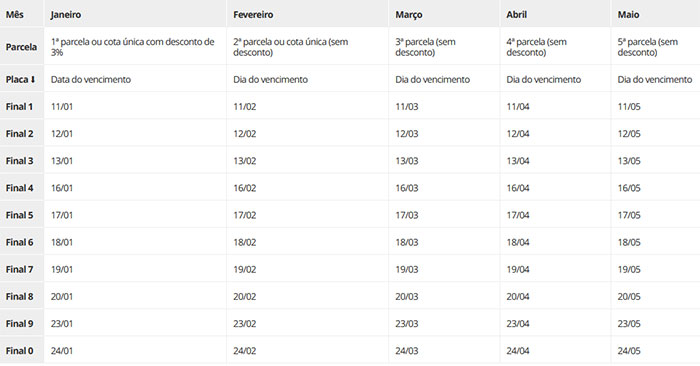This screenshot has width=700, height=366.
Task: Click the Final 1 row label
Action: point(19,107)
